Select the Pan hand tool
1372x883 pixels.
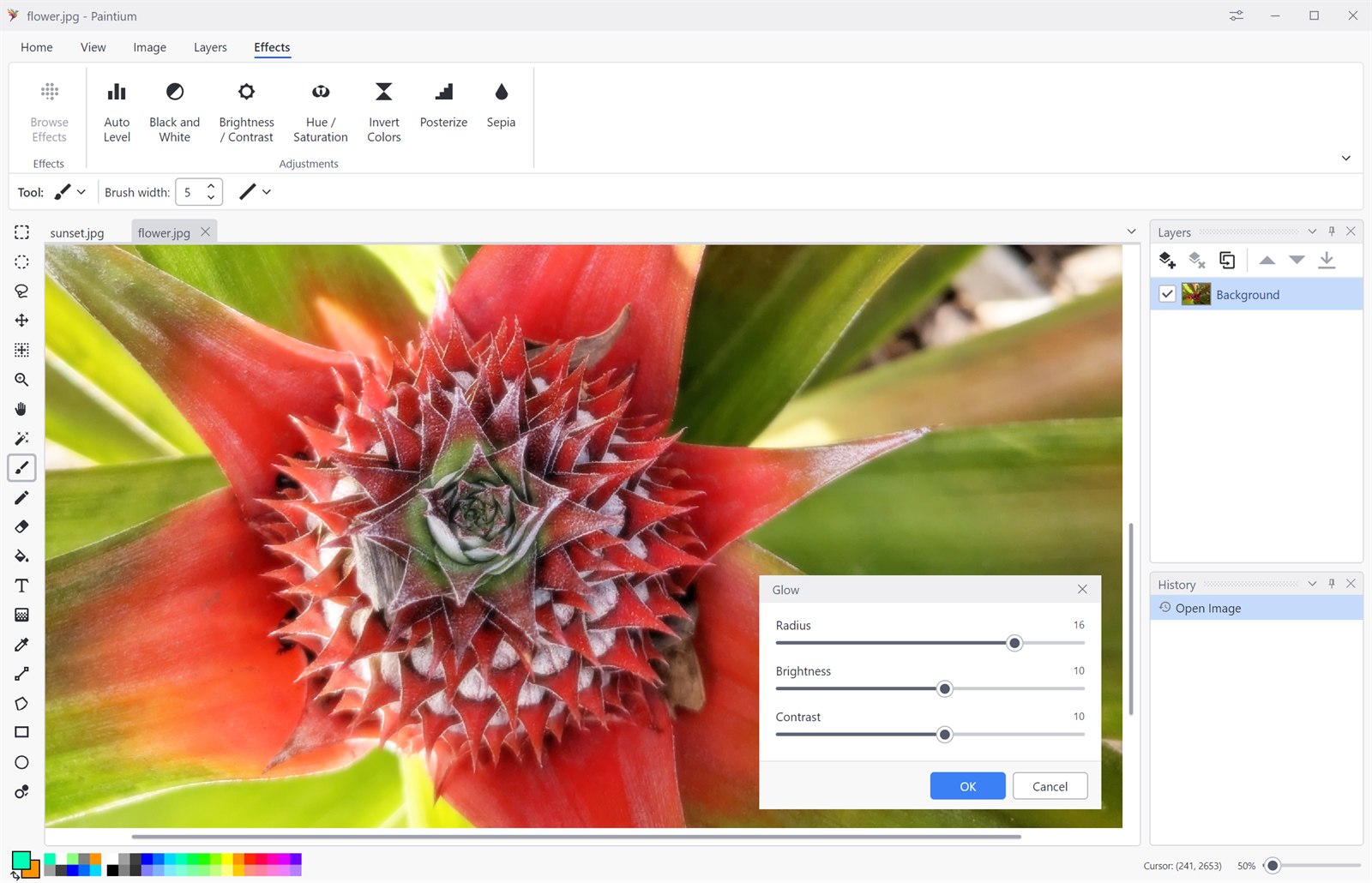coord(21,409)
